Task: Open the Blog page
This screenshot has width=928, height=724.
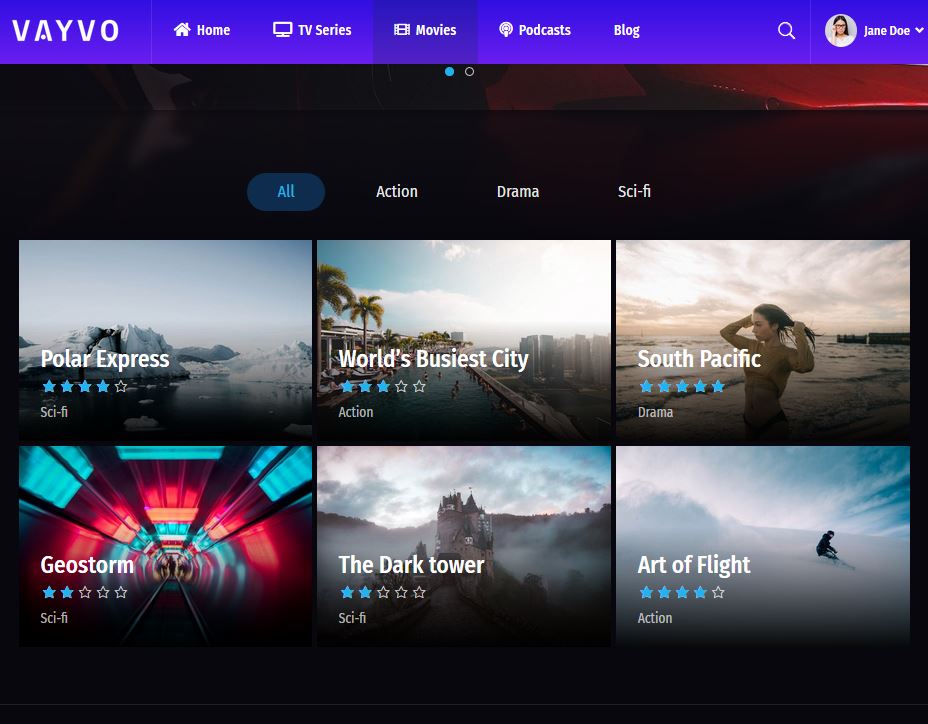Action: (627, 30)
